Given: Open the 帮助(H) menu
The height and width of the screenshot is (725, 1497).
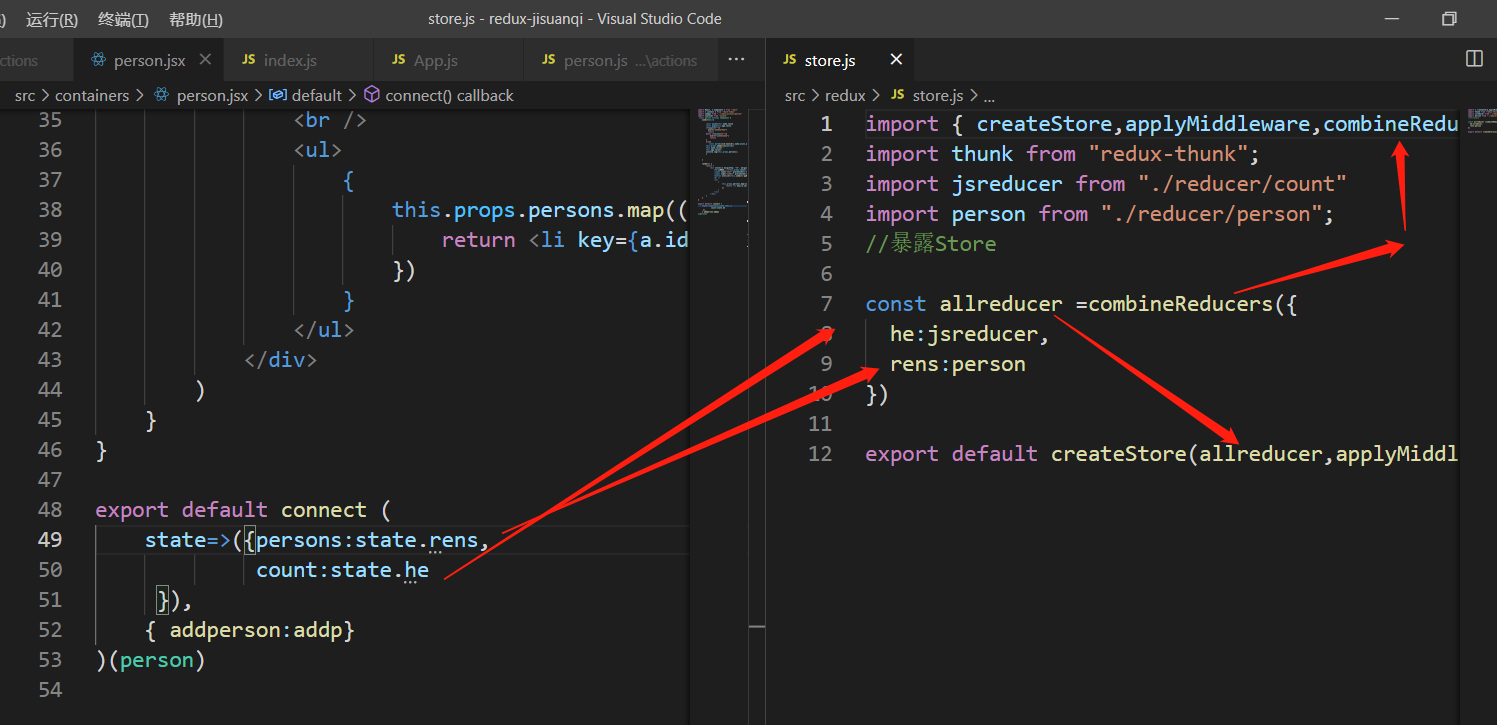Looking at the screenshot, I should click(196, 19).
